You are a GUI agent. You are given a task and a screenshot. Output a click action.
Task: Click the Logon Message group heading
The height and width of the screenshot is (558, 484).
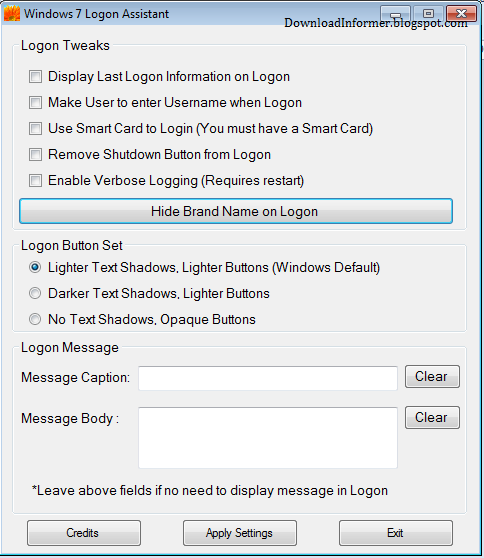70,348
